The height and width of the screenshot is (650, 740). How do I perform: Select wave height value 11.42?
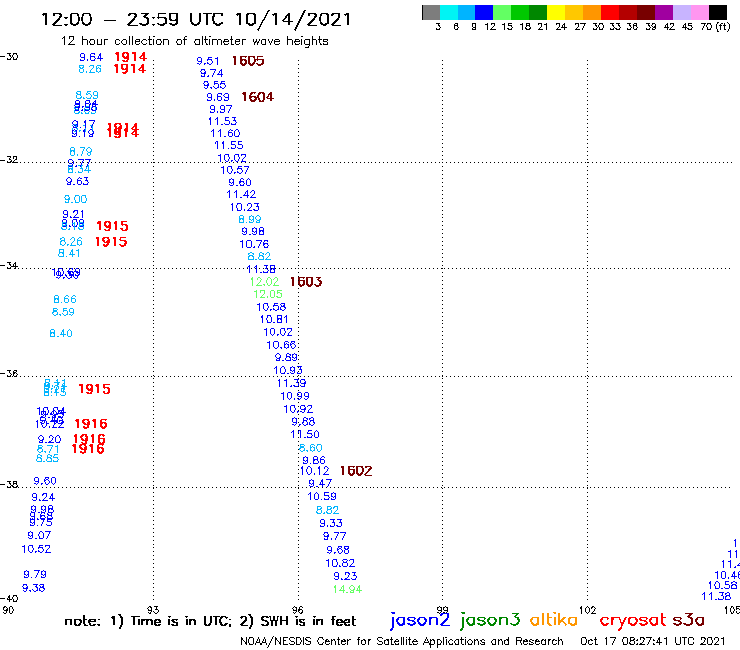click(241, 194)
